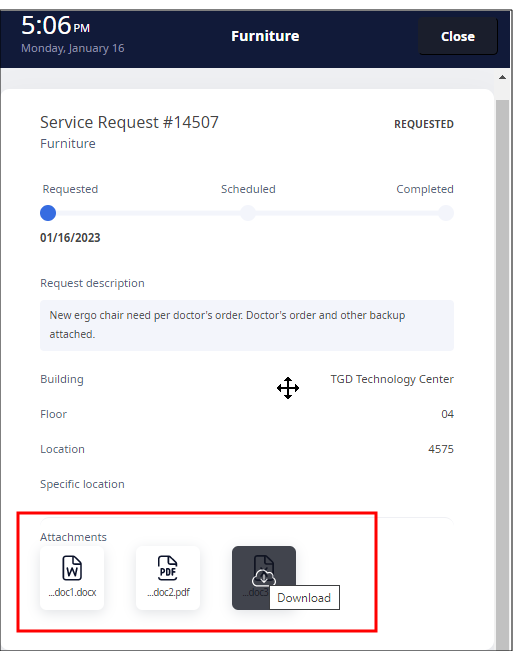Click the 5:06 PM clock display
The height and width of the screenshot is (651, 522).
[x=55, y=25]
